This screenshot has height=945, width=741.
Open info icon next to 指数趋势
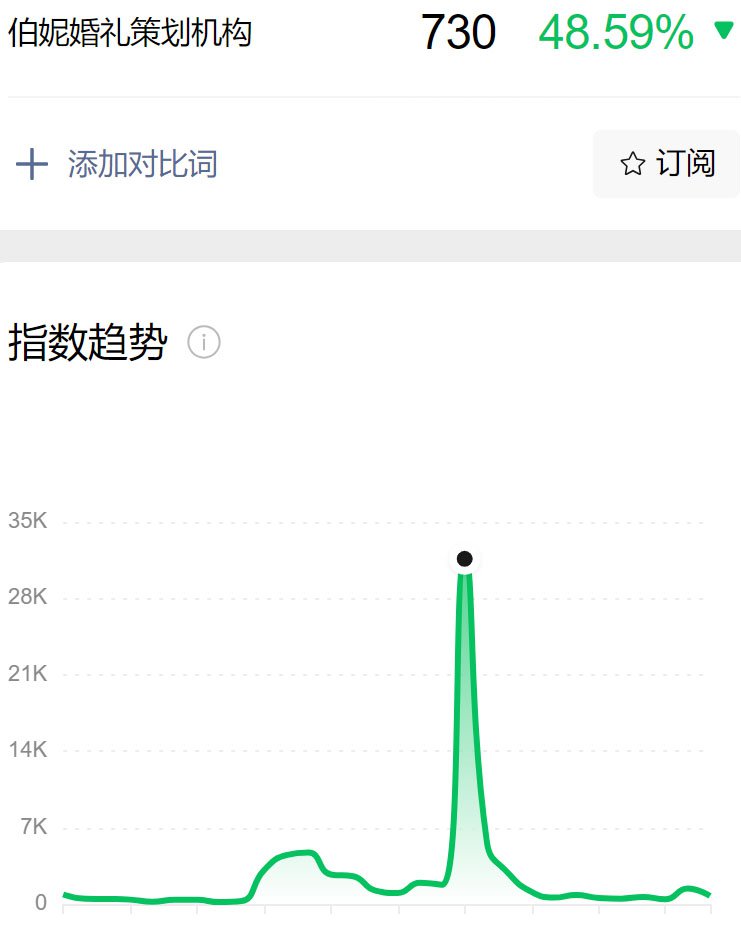point(204,342)
